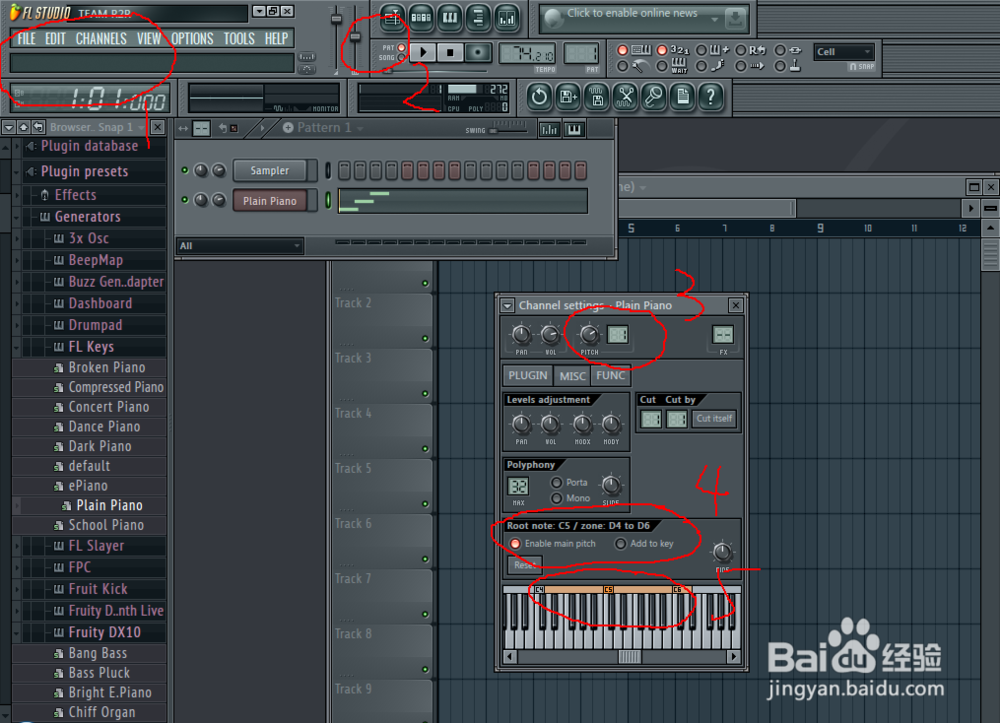Toggle step editing mode option
This screenshot has width=1000, height=723.
pos(702,66)
